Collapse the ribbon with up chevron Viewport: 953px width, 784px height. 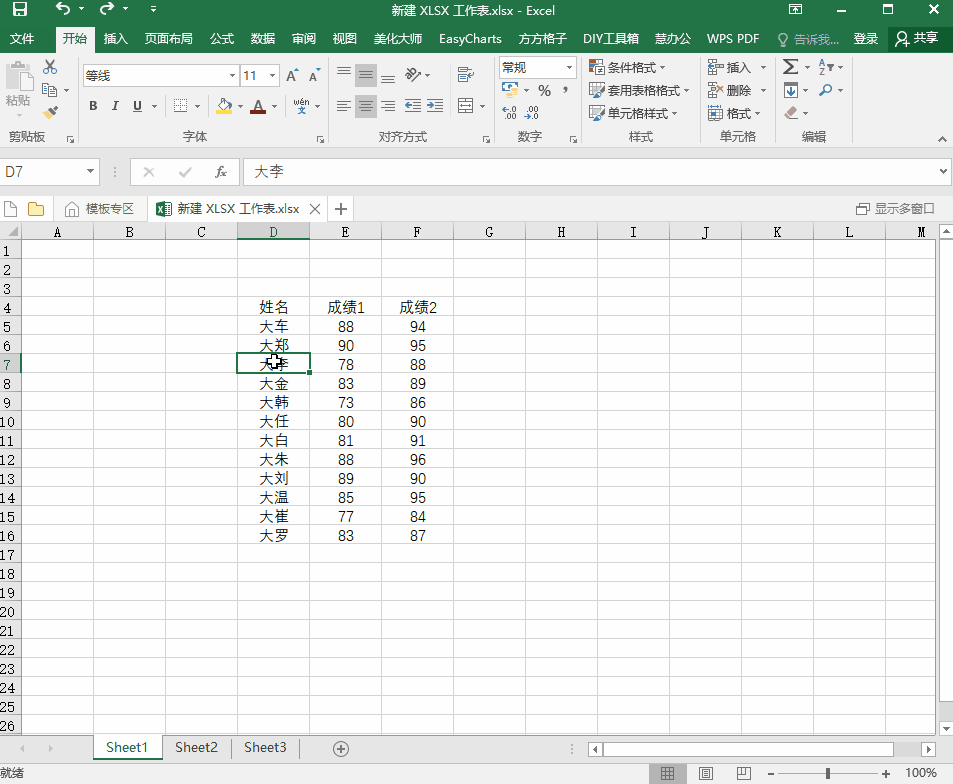click(x=942, y=139)
